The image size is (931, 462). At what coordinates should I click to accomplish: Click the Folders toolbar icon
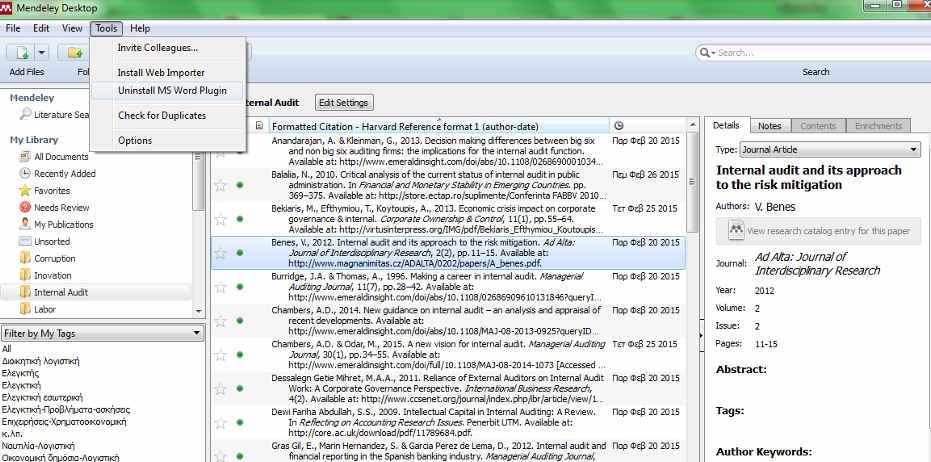tap(74, 53)
